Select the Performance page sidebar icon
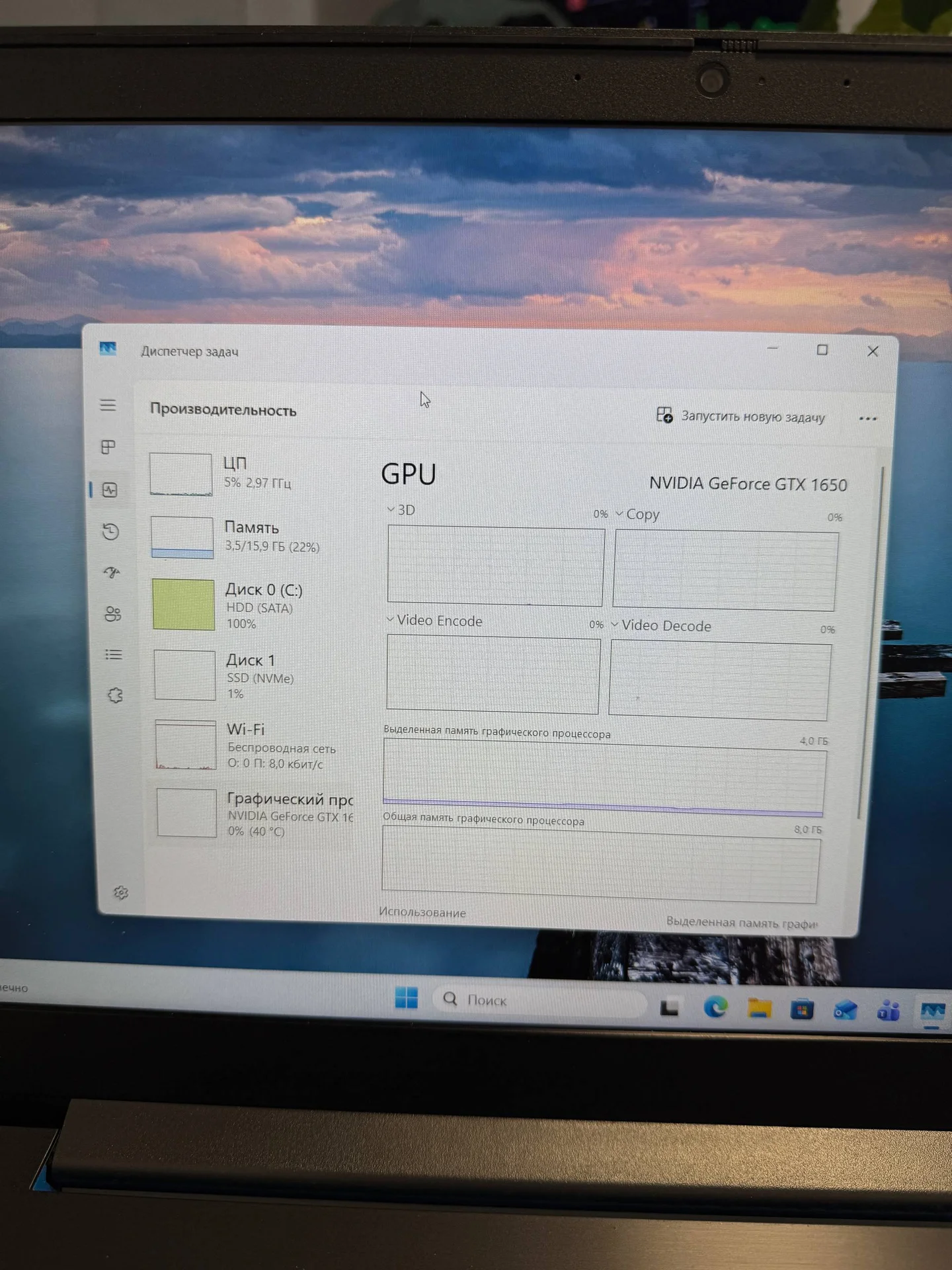 tap(110, 489)
